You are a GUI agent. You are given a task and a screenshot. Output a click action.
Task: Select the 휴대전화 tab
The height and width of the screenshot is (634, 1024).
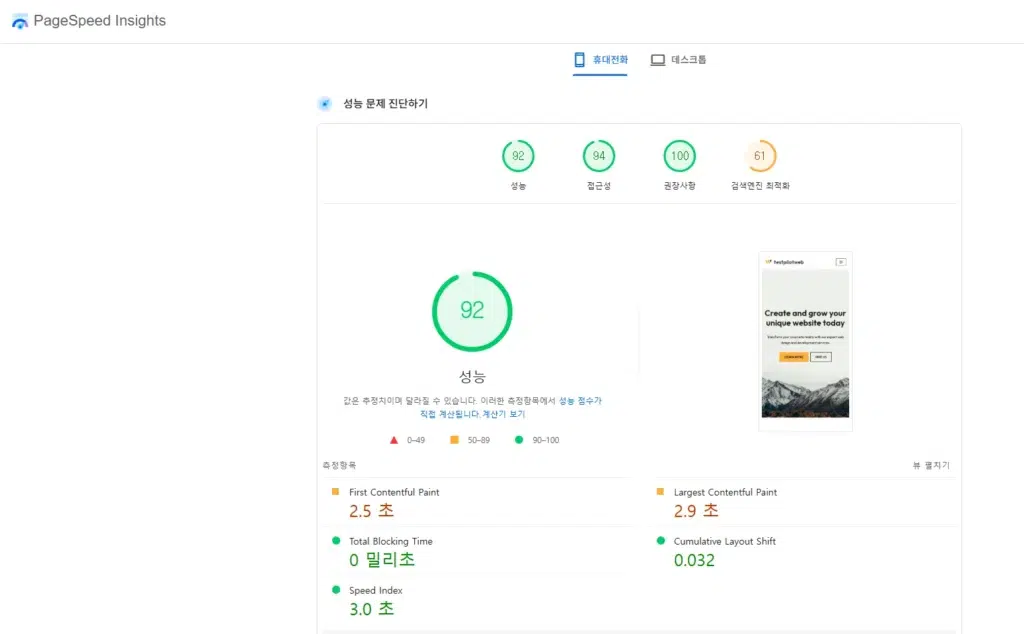(599, 59)
